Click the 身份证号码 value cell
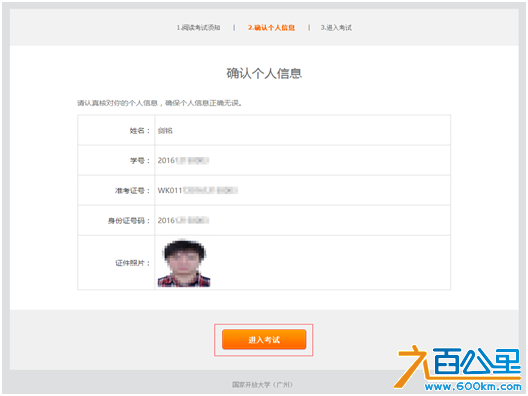The width and height of the screenshot is (528, 396). (302, 221)
